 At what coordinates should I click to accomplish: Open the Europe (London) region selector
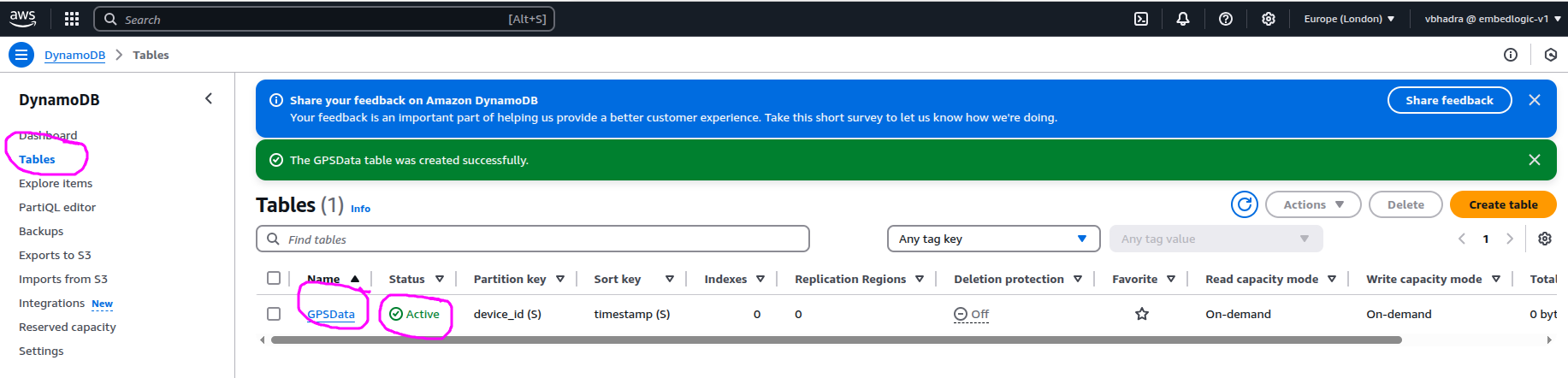(x=1349, y=19)
